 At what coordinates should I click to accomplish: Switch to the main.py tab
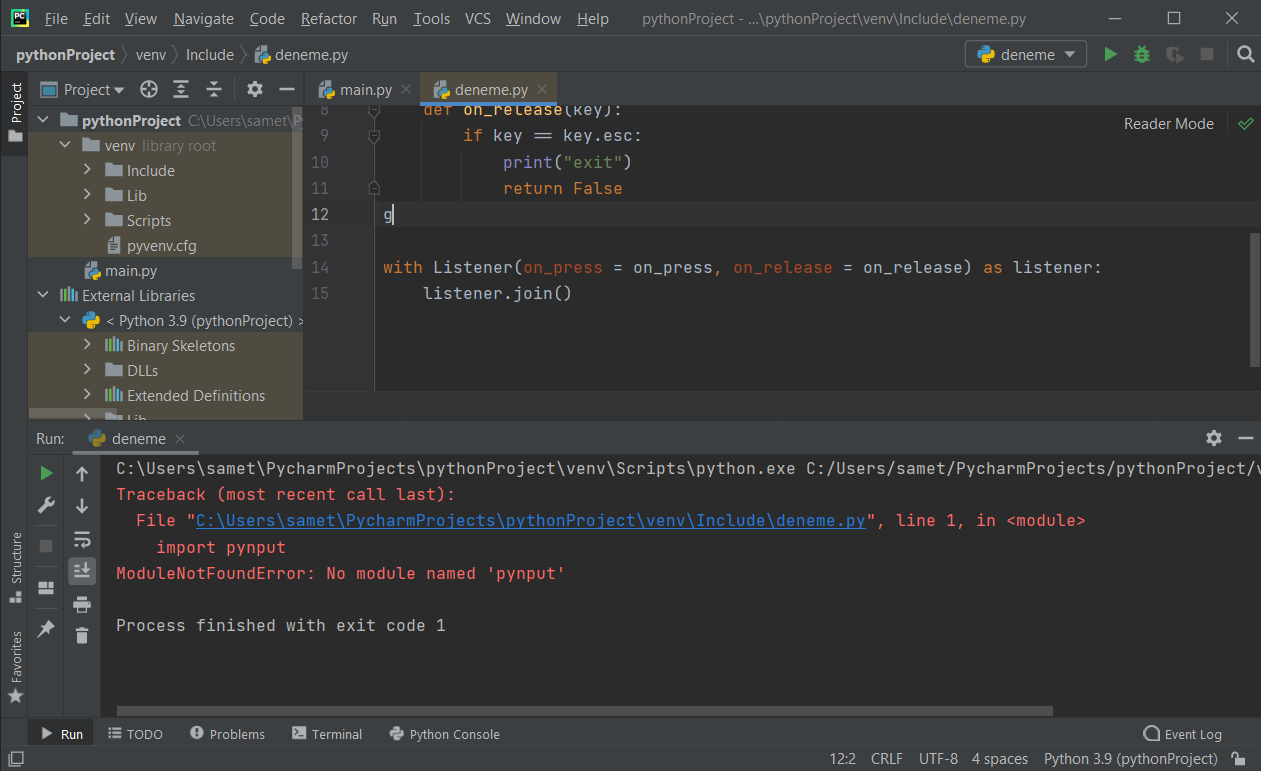pos(363,89)
